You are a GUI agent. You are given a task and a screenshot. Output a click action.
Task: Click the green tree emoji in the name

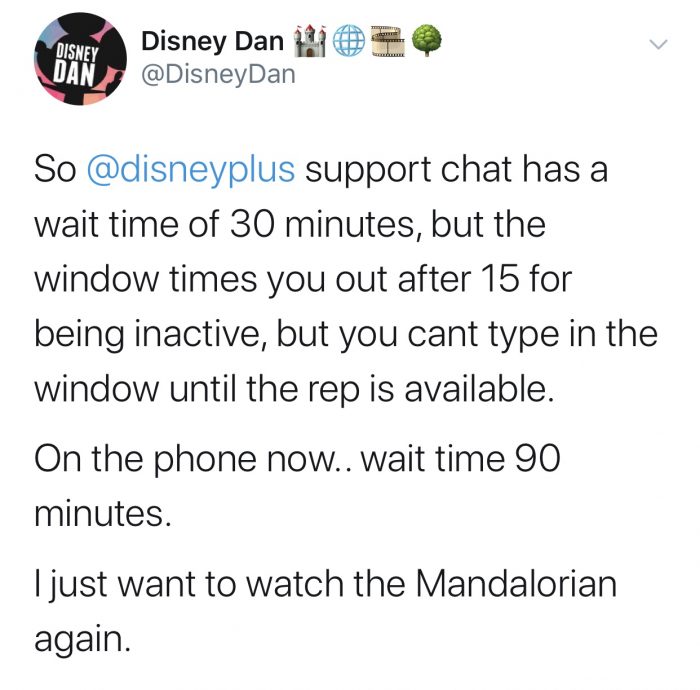(426, 41)
